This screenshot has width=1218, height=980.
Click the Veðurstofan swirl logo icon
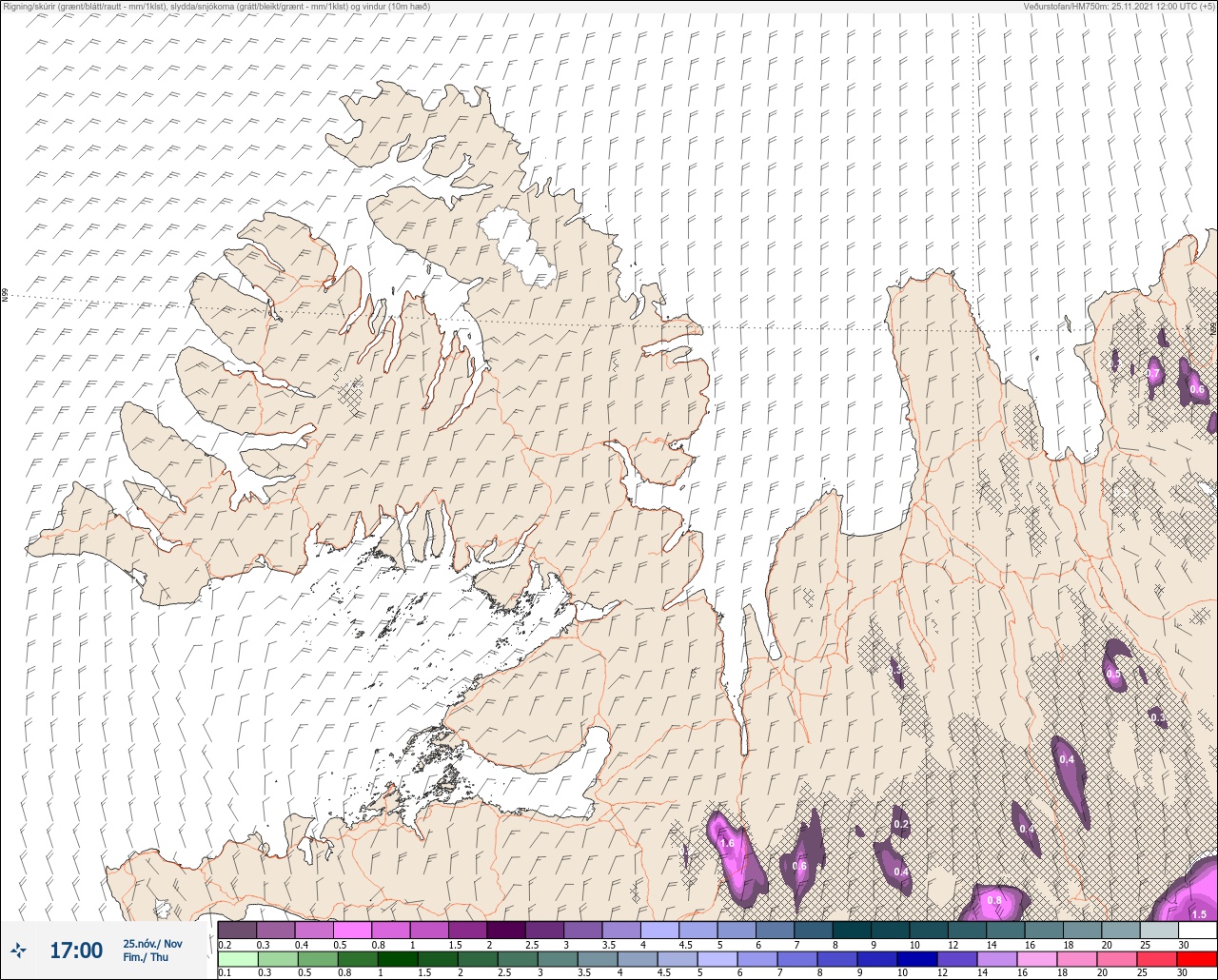[x=19, y=950]
